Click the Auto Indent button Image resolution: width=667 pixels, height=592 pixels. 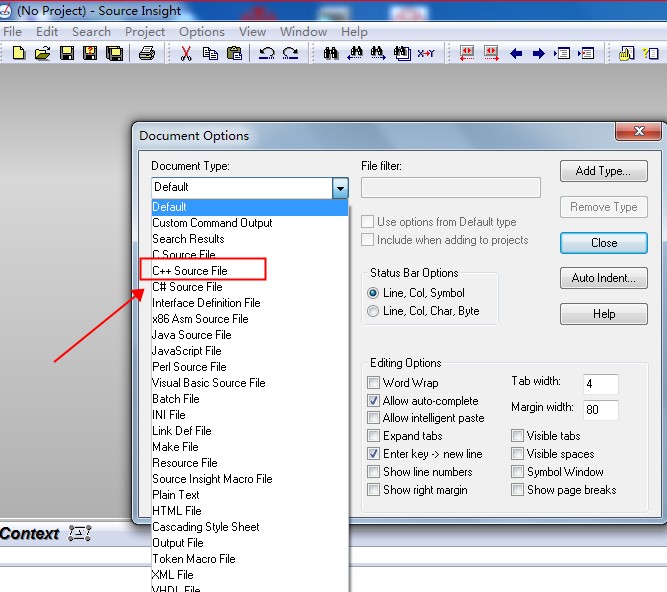click(604, 278)
